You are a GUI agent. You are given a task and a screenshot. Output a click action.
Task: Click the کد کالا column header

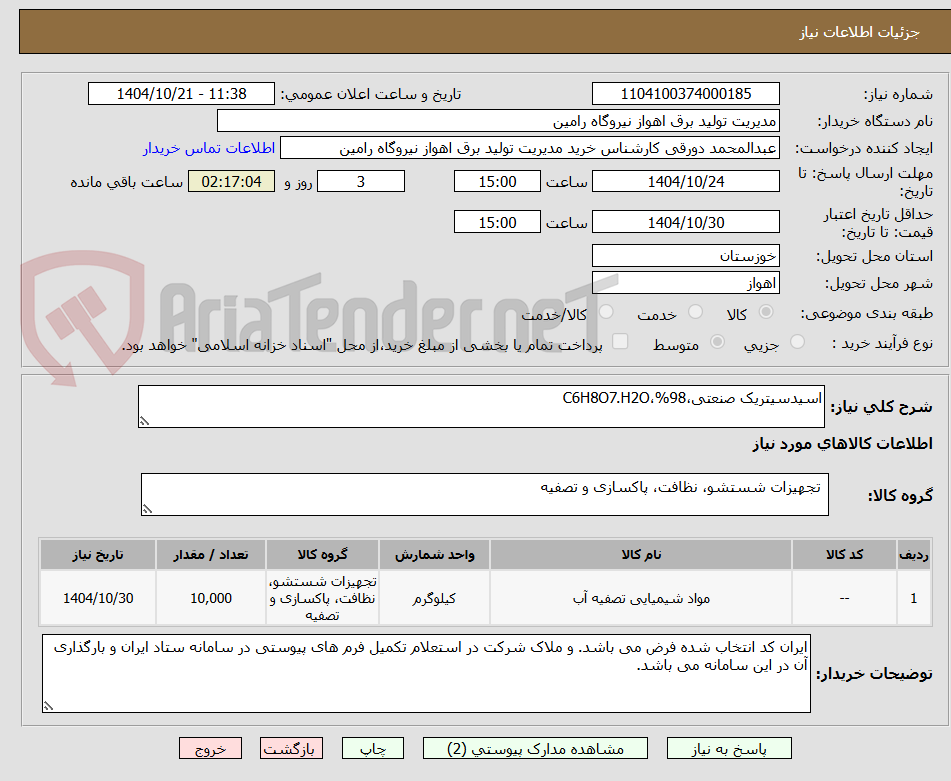tap(844, 554)
